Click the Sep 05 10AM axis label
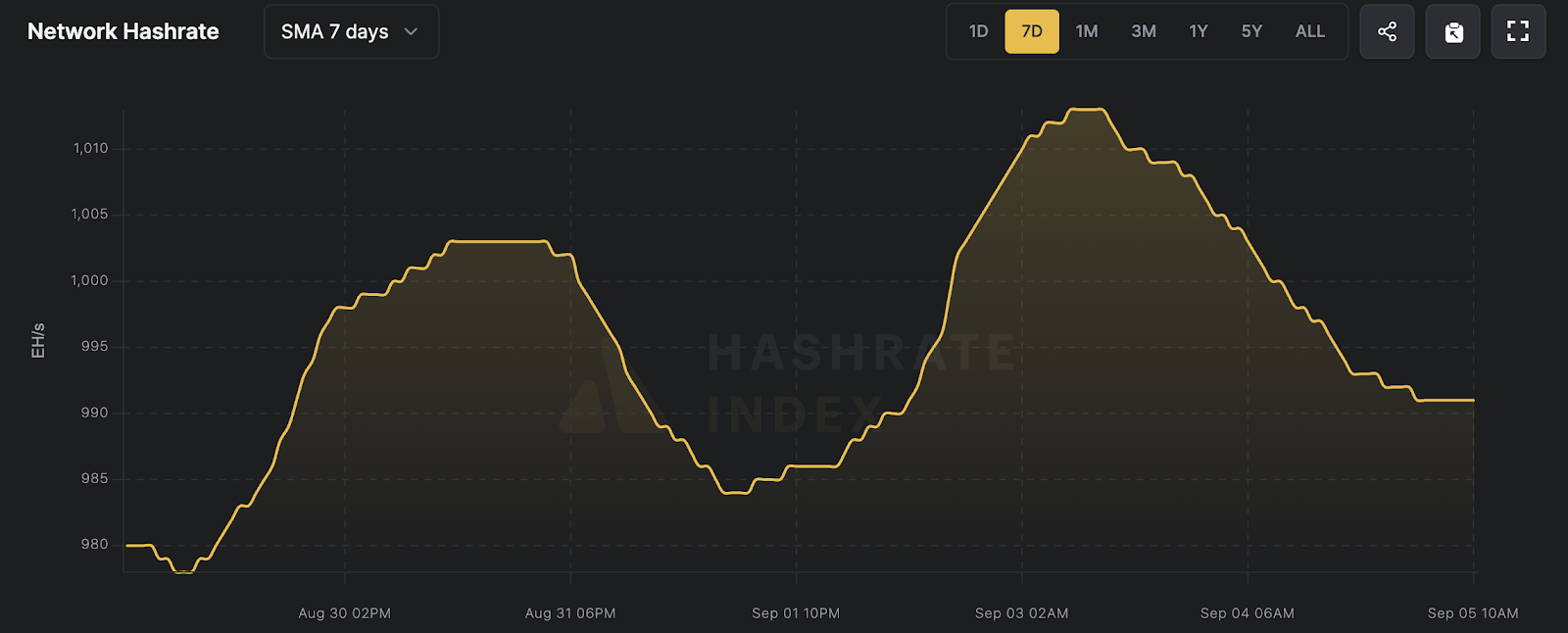This screenshot has height=633, width=1568. click(x=1473, y=613)
